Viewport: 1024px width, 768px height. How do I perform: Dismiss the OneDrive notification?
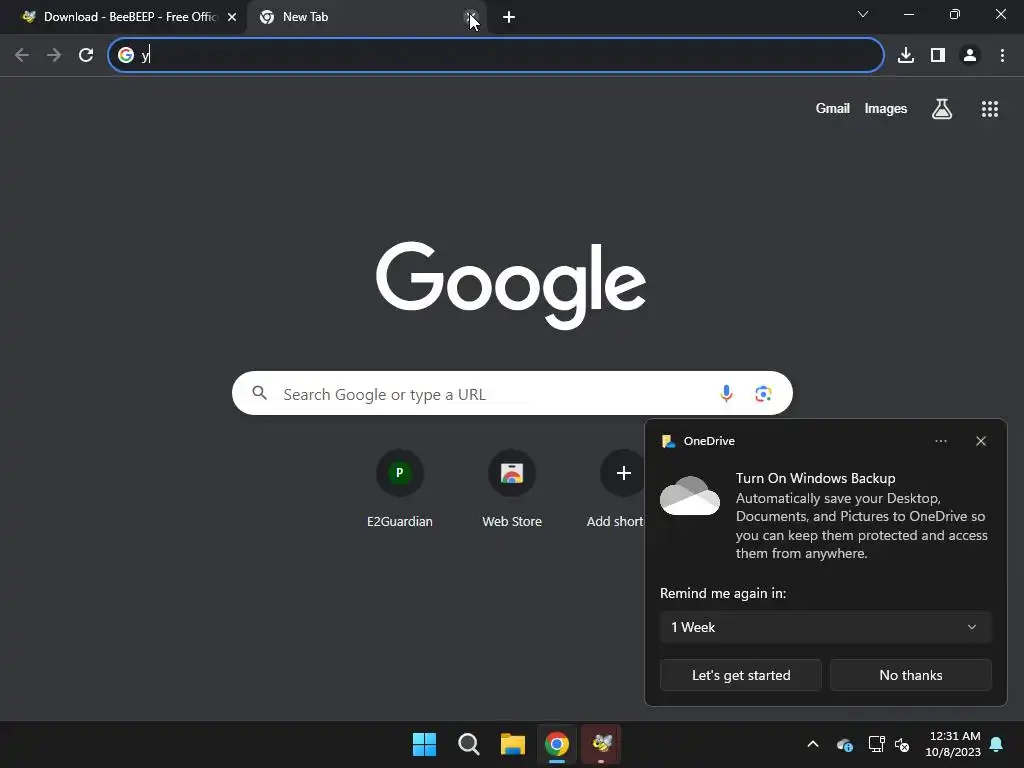click(x=980, y=441)
